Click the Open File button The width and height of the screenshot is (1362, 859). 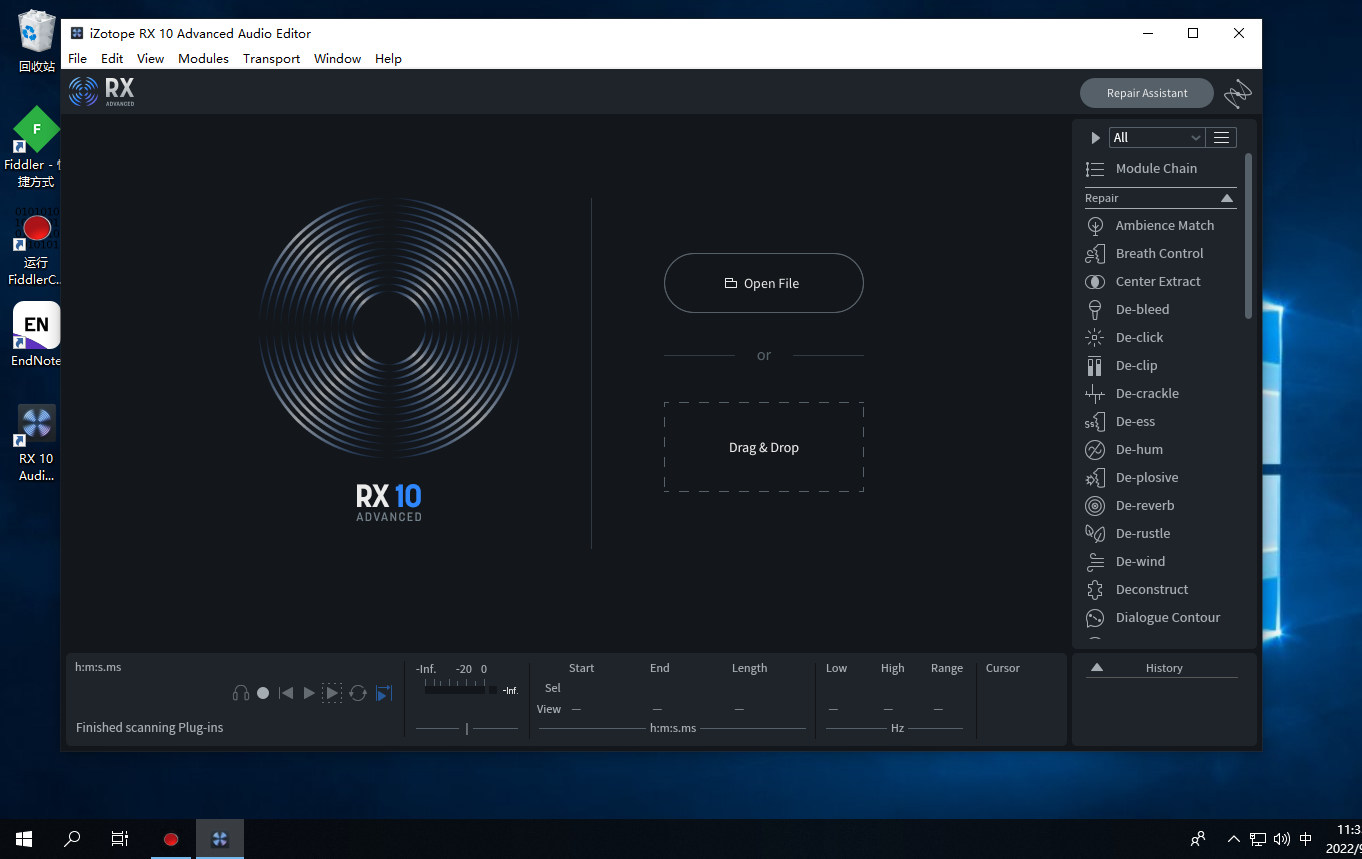pyautogui.click(x=764, y=283)
